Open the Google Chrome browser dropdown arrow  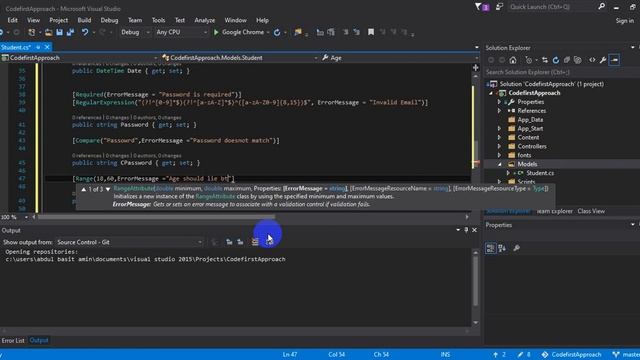[x=268, y=32]
